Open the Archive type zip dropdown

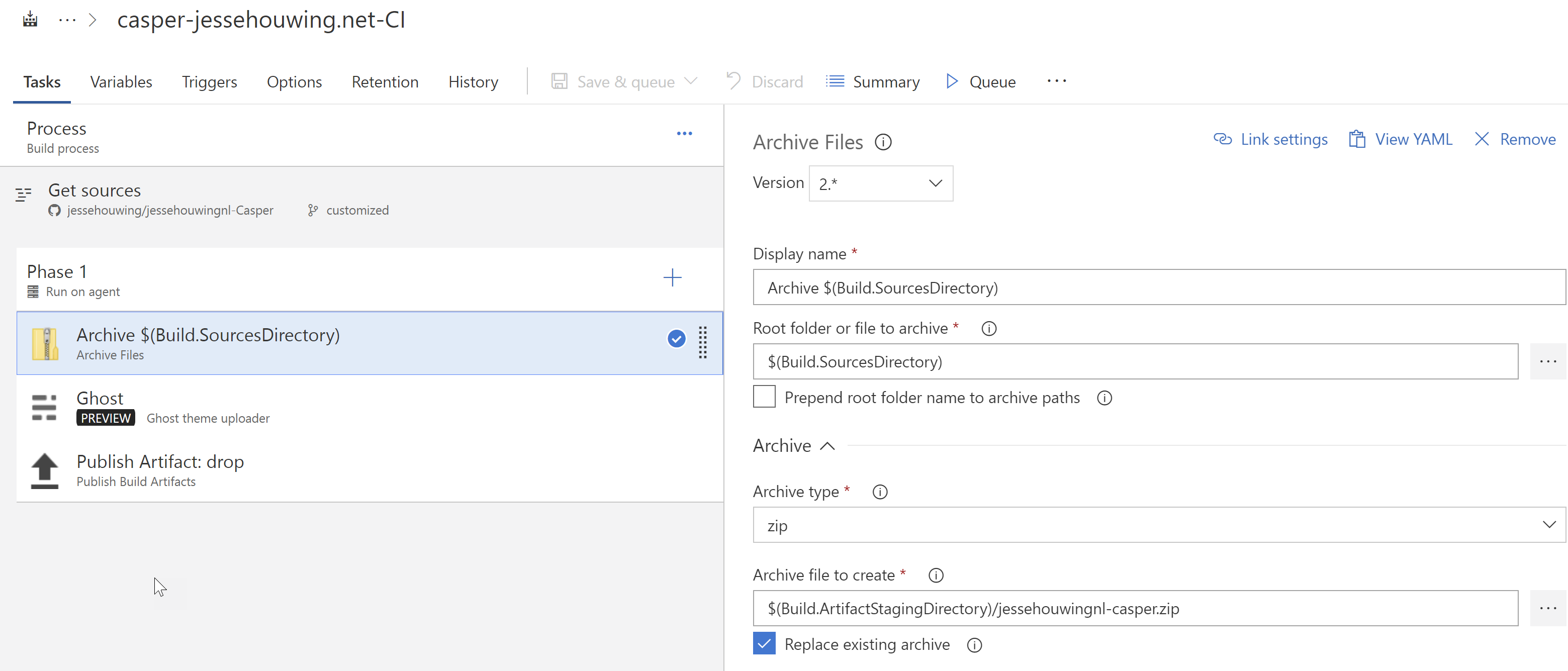pos(1158,525)
